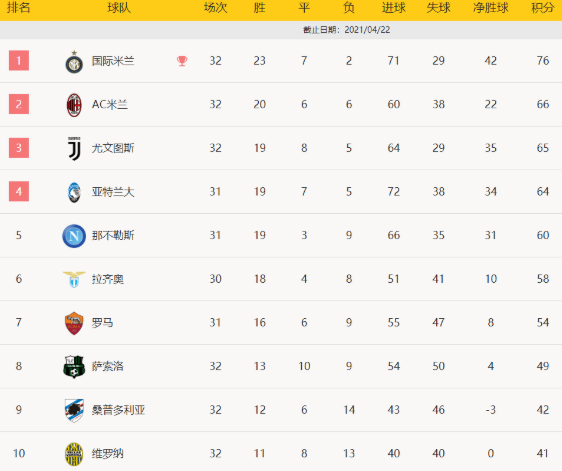Click the Inter Milan club crest
Screen dimensions: 562x471
[74, 62]
